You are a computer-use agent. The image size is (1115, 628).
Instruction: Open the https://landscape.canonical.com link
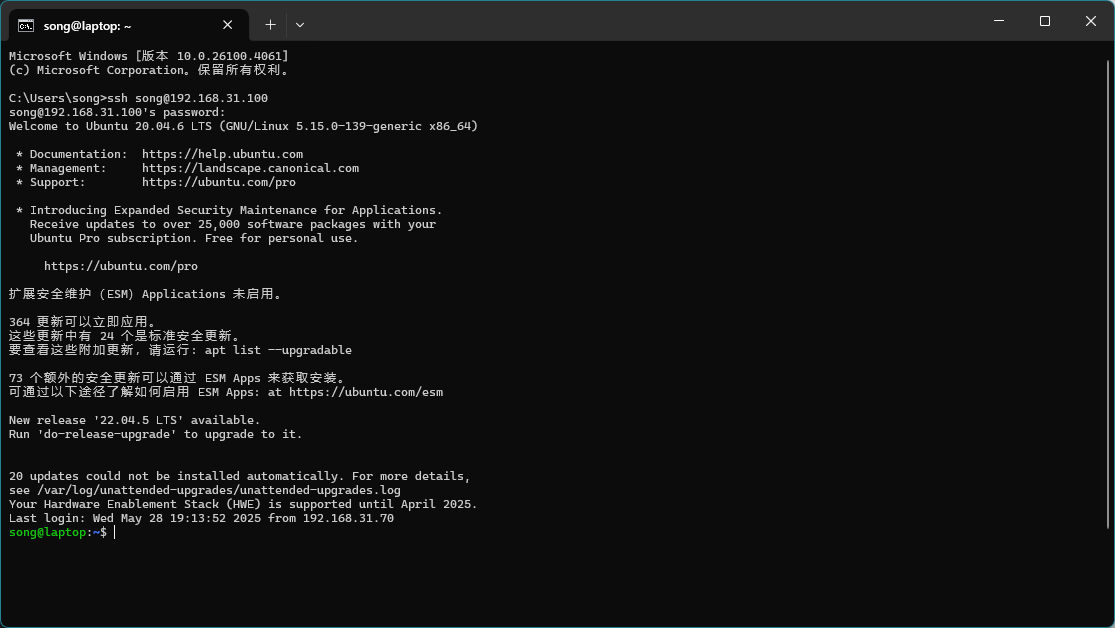[x=250, y=168]
